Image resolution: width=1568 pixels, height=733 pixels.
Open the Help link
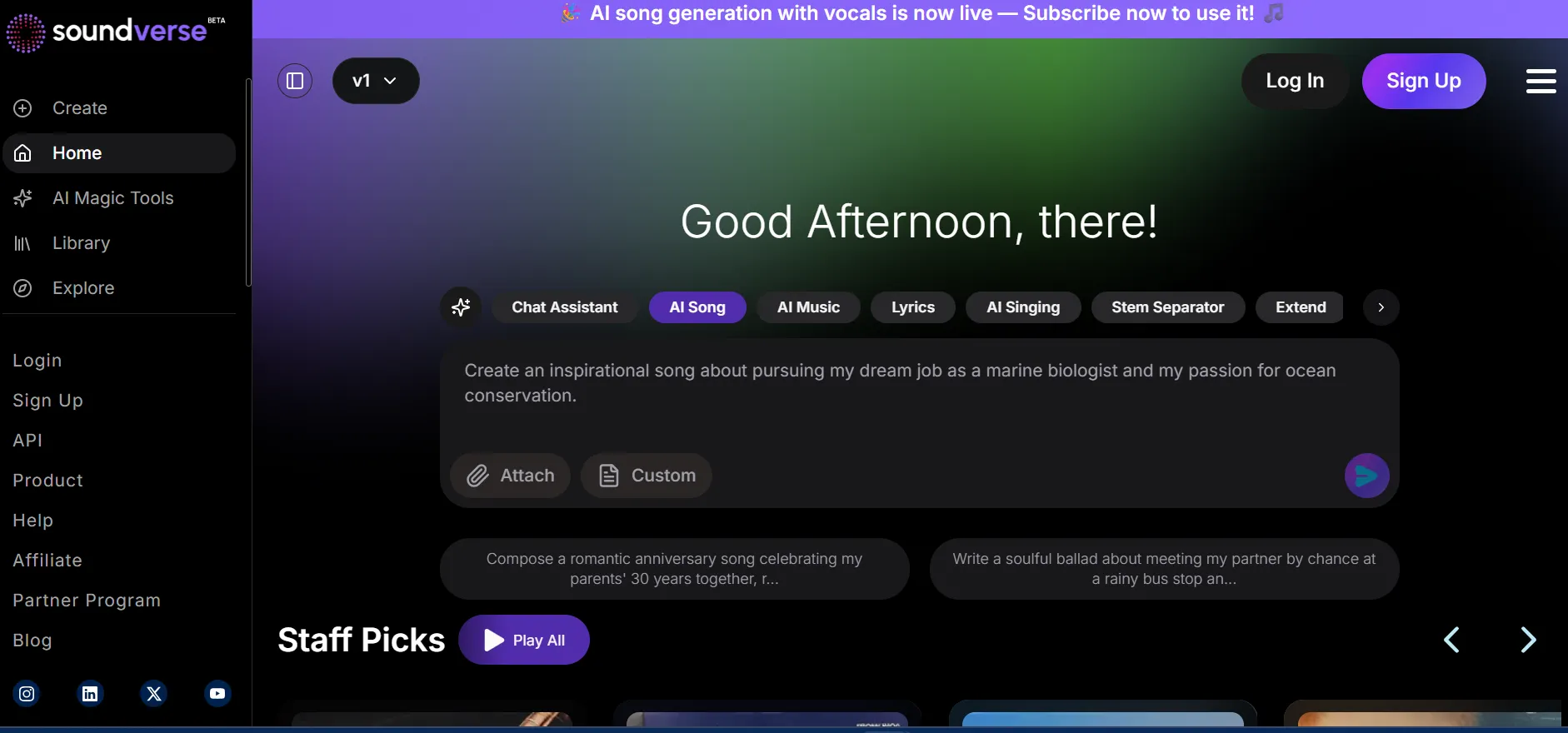tap(32, 521)
